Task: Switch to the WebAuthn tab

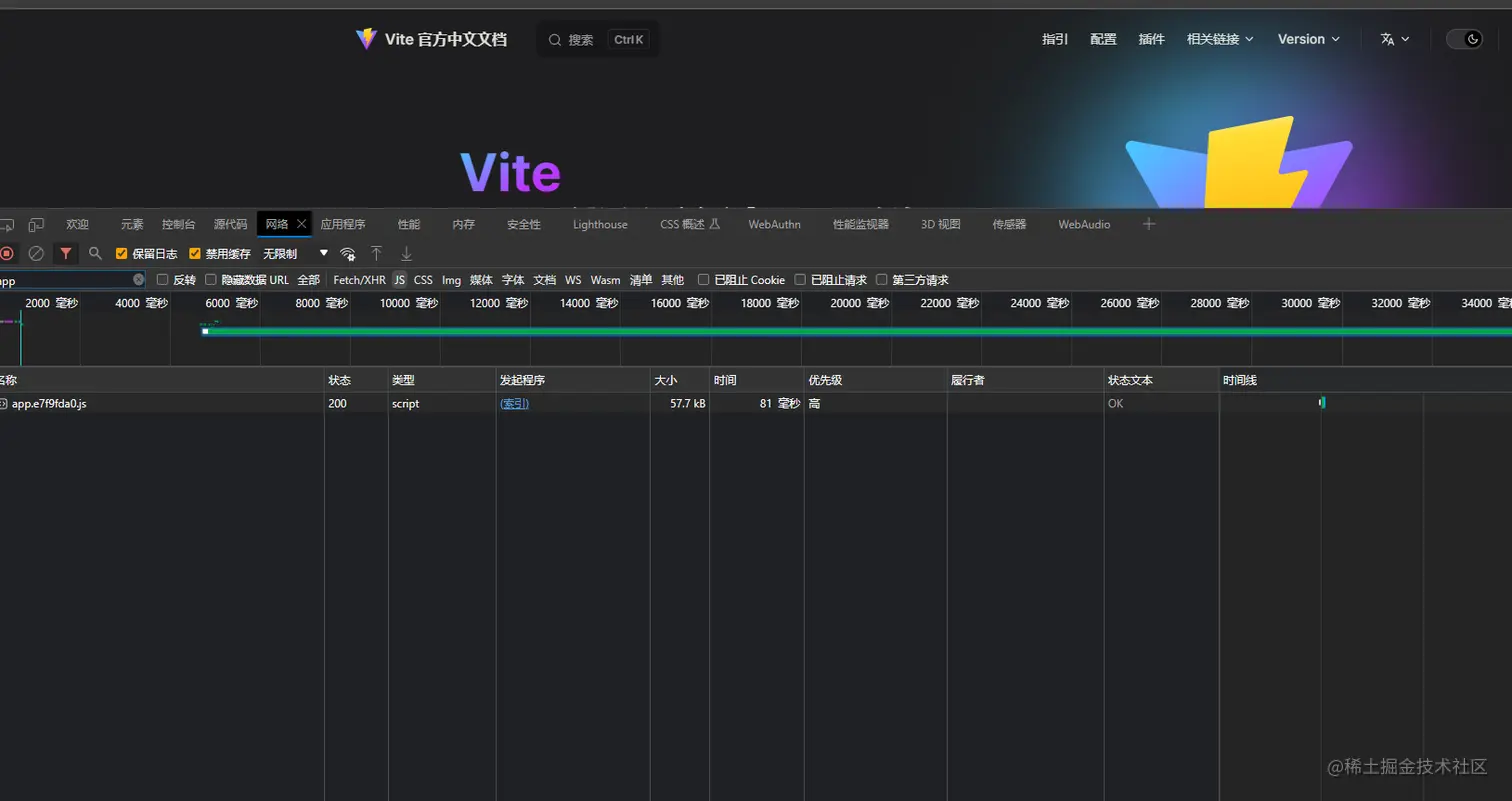Action: pyautogui.click(x=775, y=224)
